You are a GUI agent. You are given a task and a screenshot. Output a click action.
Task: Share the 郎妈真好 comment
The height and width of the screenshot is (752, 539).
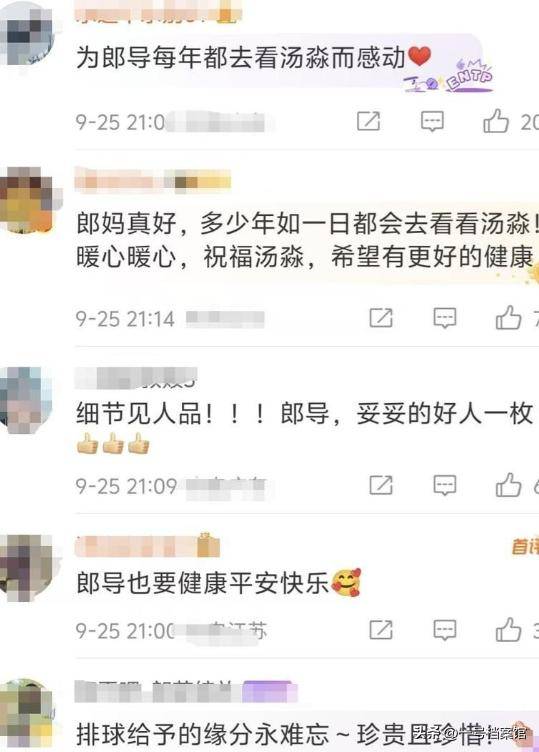coord(381,318)
